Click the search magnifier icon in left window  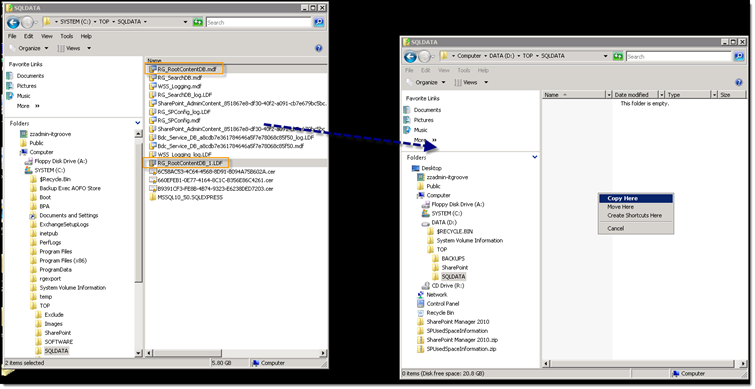coord(319,22)
